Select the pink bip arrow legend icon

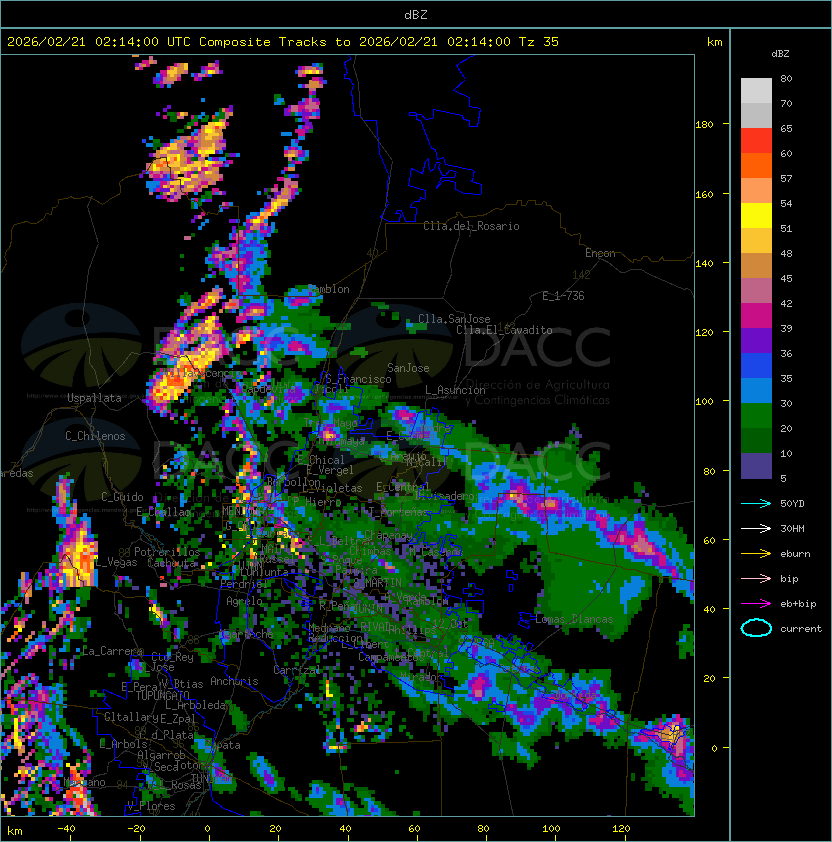(x=756, y=578)
